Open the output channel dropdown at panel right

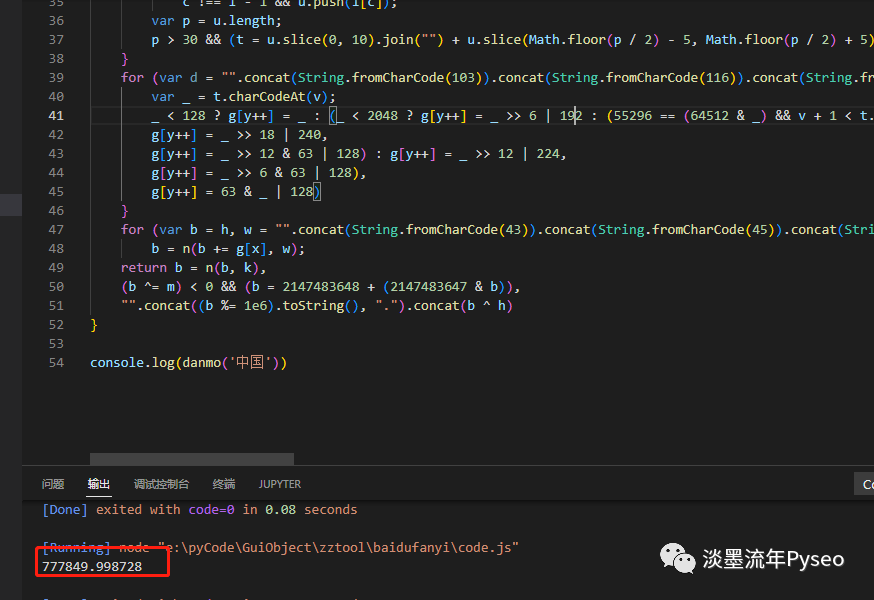[x=866, y=484]
